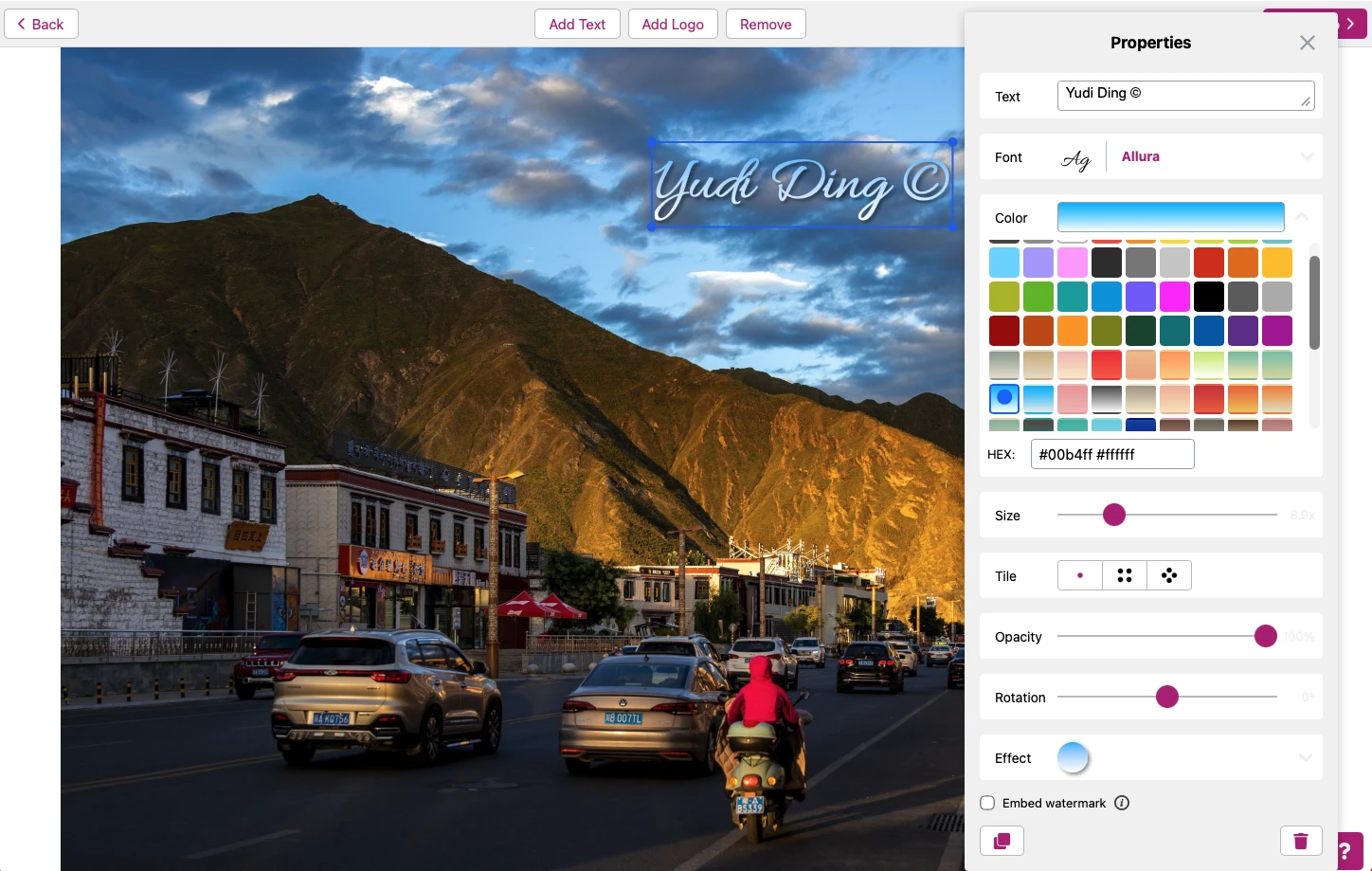The image size is (1372, 871).
Task: Select the four-dot grid tile option
Action: (x=1125, y=575)
